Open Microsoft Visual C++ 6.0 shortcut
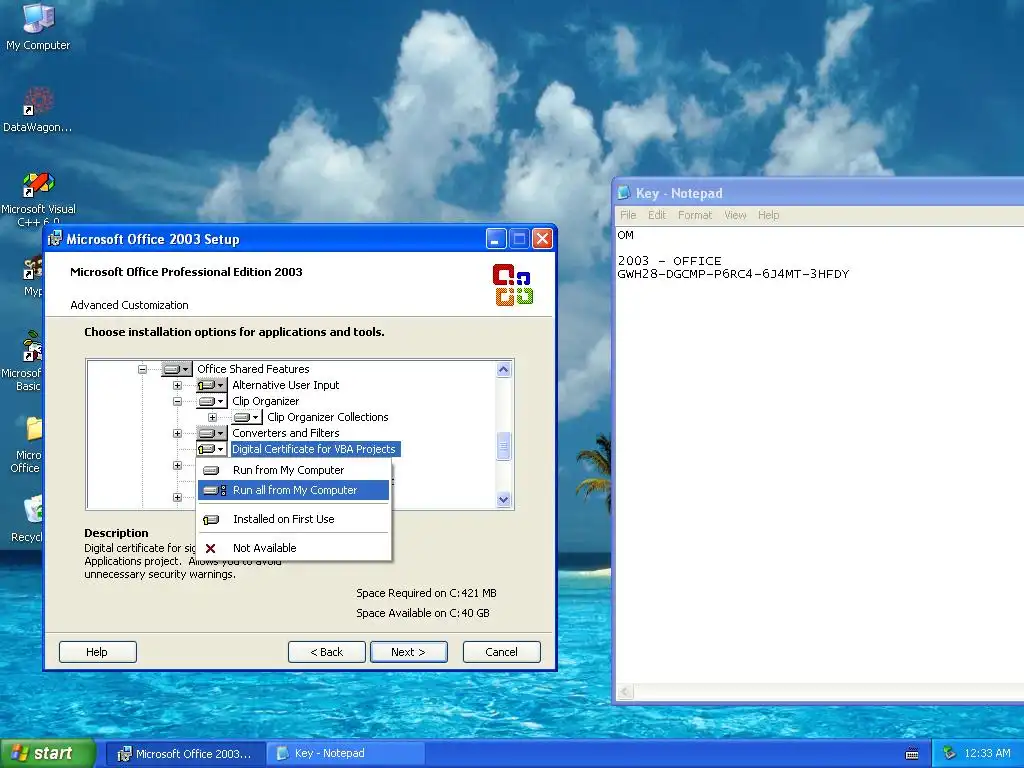This screenshot has width=1024, height=768. (x=38, y=199)
